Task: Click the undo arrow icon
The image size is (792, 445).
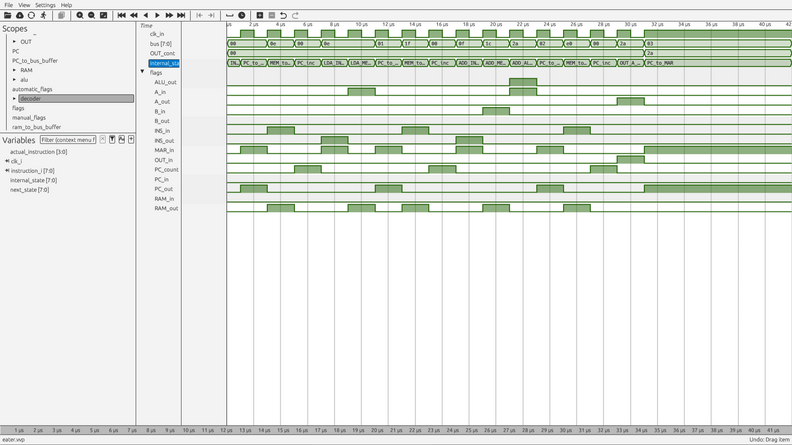Action: point(283,15)
